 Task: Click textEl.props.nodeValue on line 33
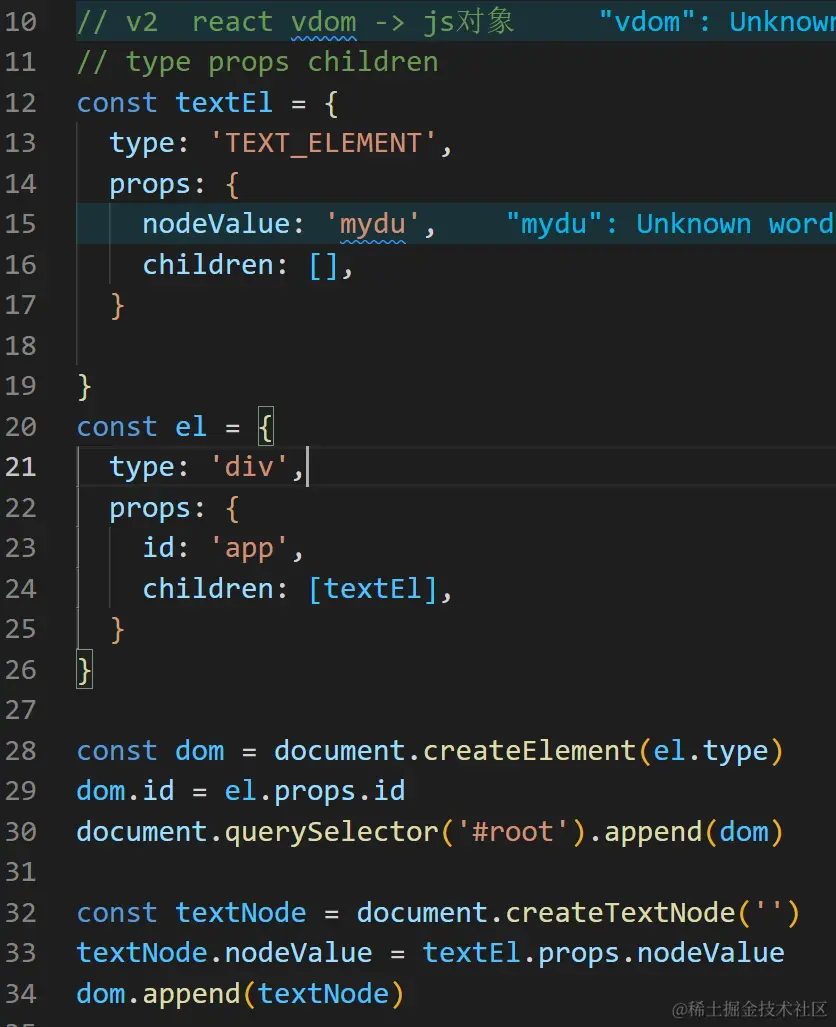click(x=603, y=954)
